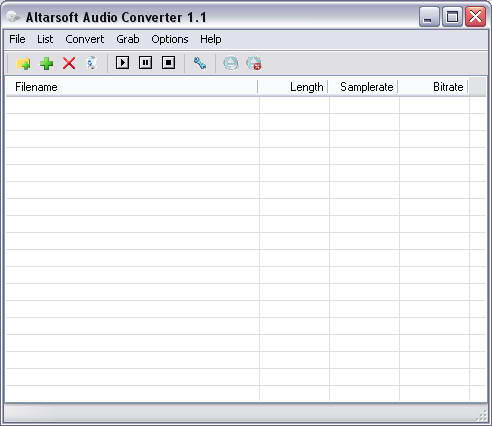Click the CD grab icon in toolbar
This screenshot has height=426, width=492.
231,63
